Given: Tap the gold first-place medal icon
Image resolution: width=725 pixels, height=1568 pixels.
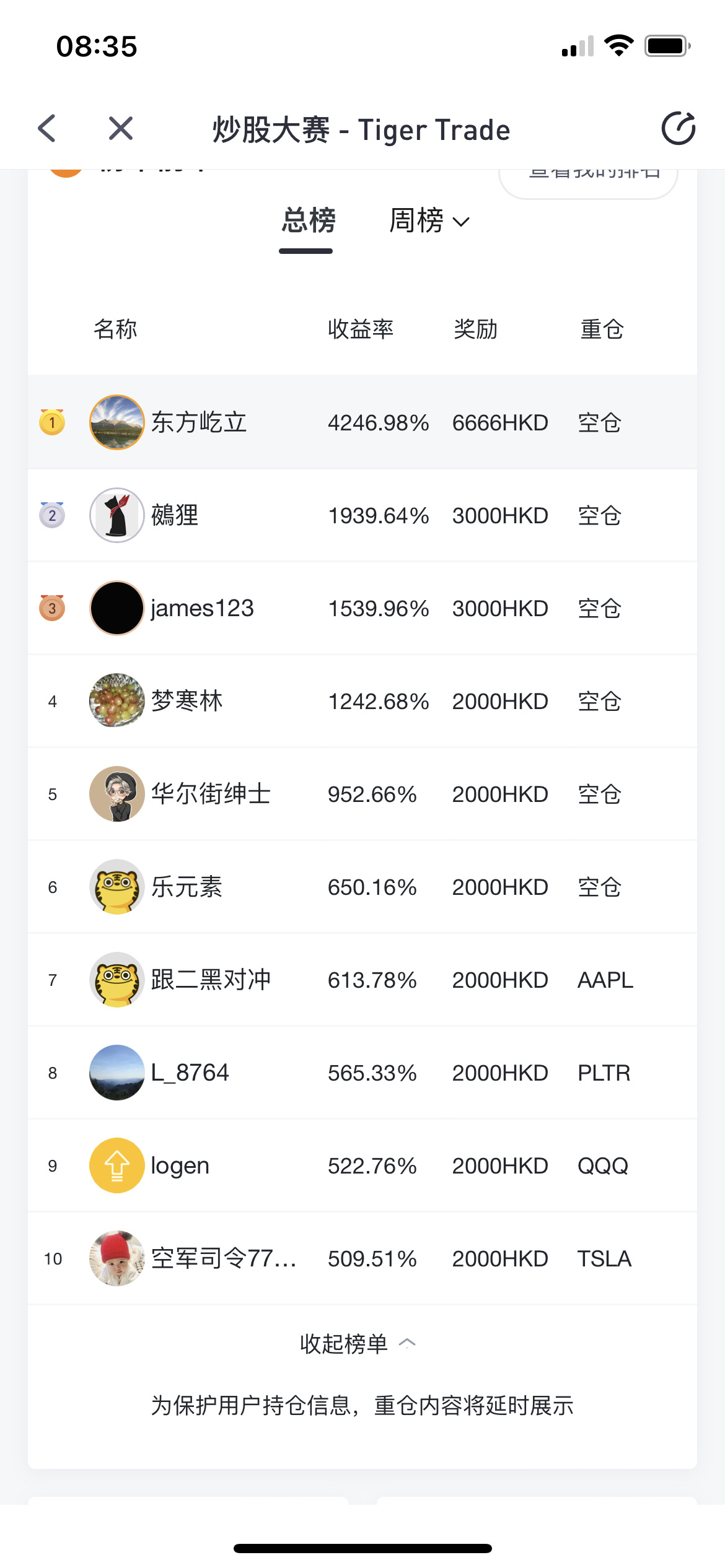Looking at the screenshot, I should 52,422.
